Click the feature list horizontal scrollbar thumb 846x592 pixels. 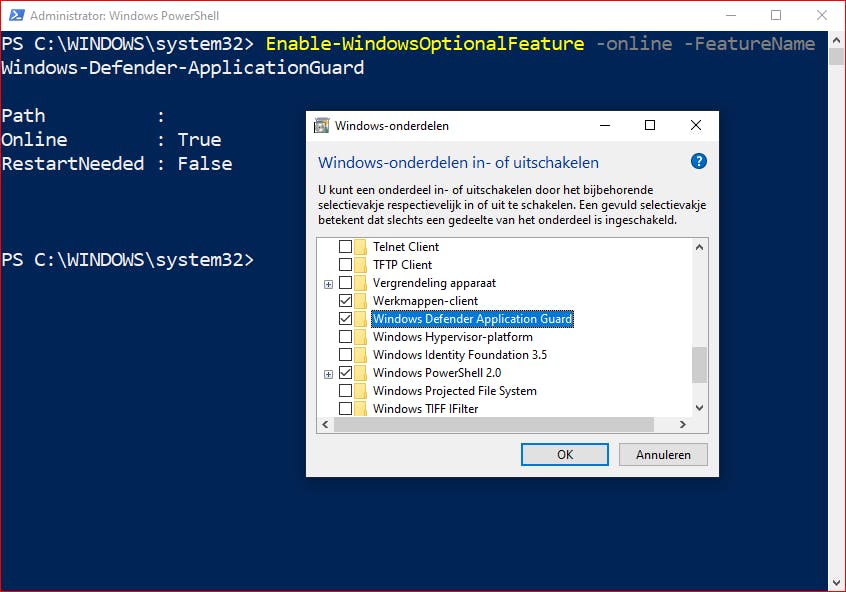494,424
